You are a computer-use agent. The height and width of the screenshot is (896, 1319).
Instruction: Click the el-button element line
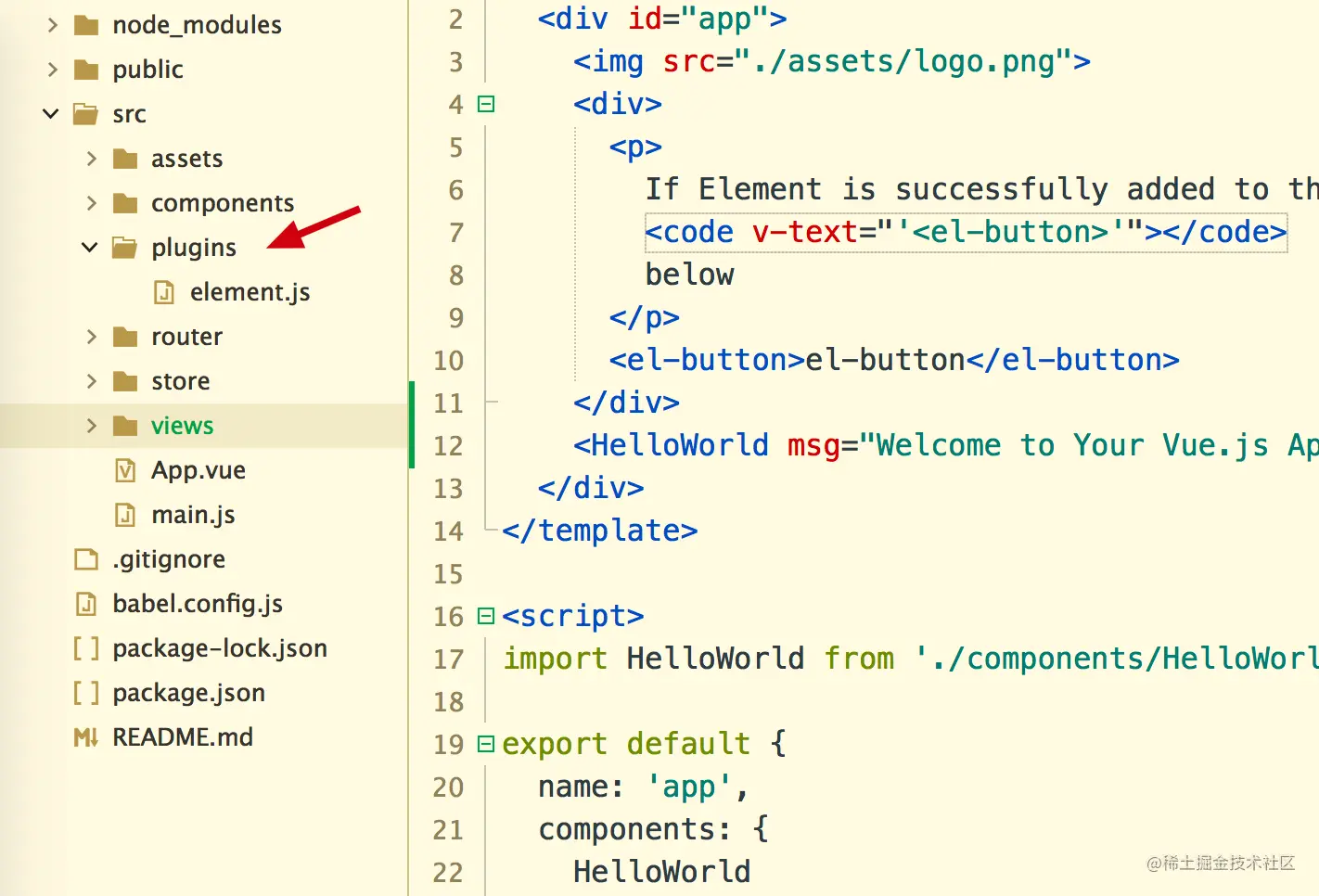pyautogui.click(x=894, y=360)
